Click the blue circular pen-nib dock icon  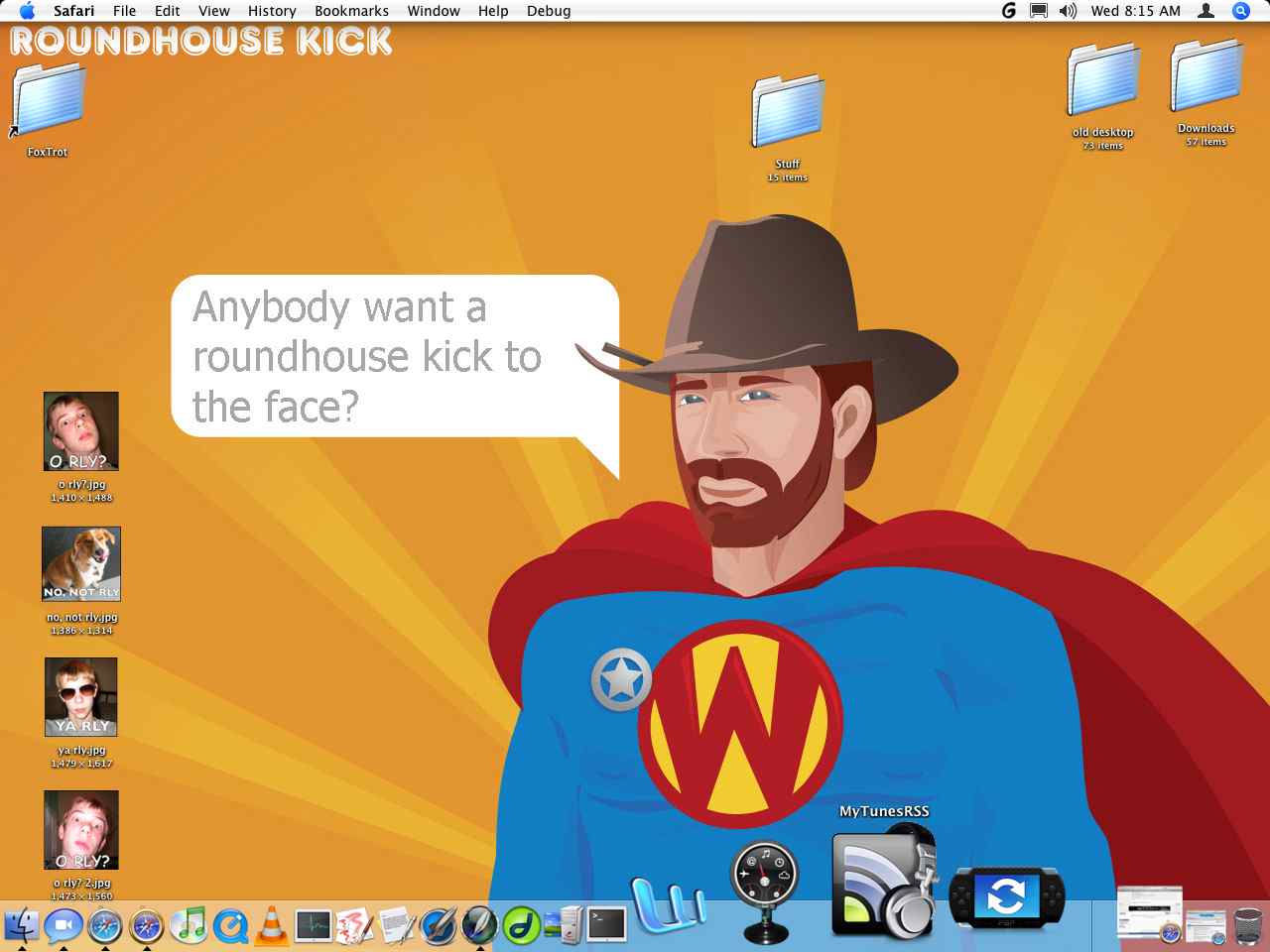[439, 926]
